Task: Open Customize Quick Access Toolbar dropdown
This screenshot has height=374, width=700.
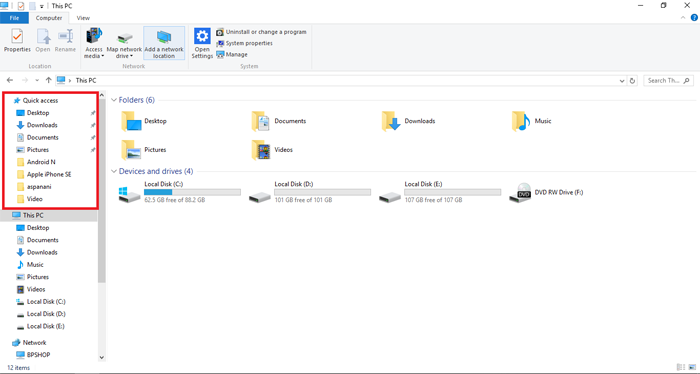Action: [42, 6]
